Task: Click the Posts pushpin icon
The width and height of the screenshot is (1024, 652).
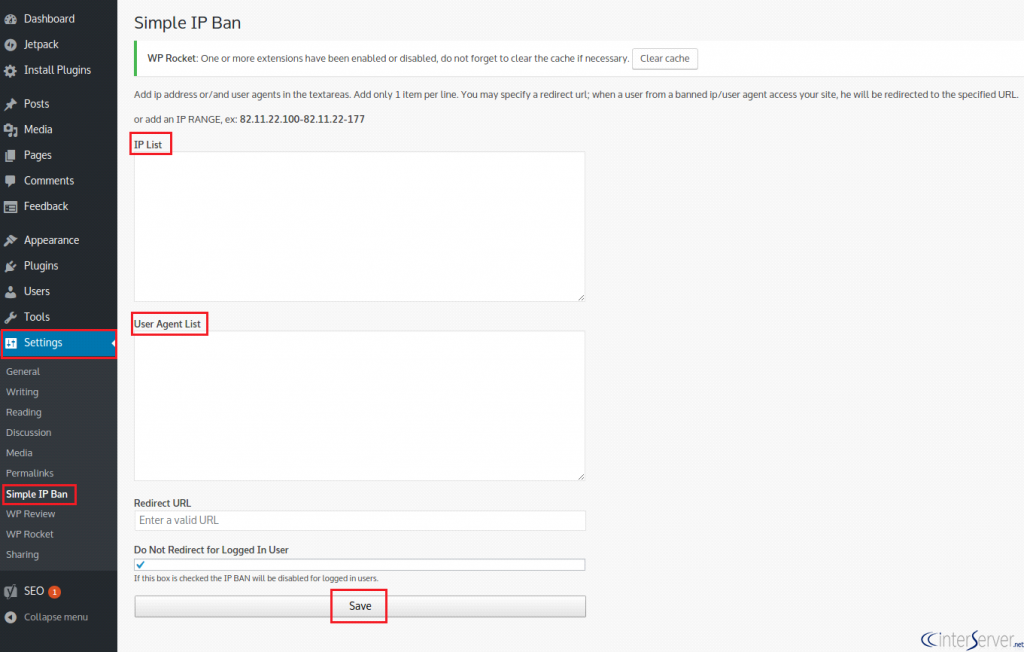Action: tap(10, 104)
